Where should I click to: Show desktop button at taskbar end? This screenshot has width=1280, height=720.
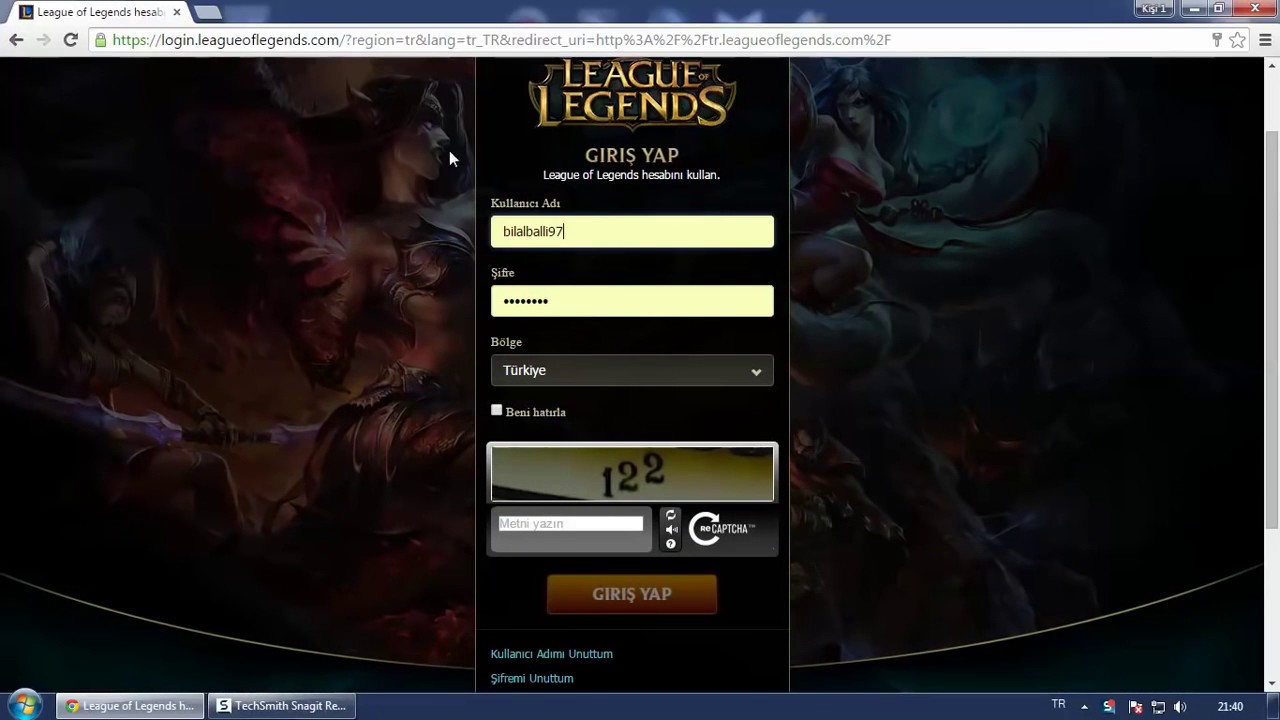tap(1272, 706)
